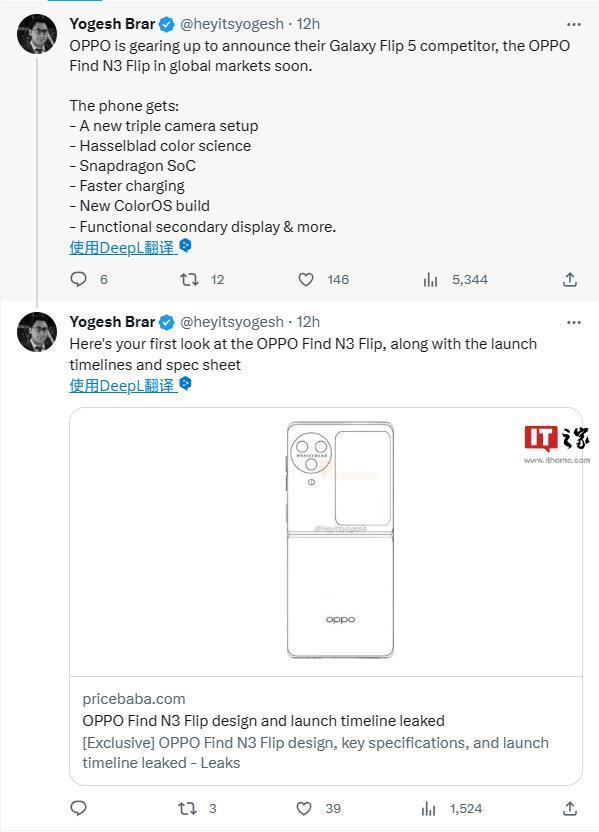This screenshot has width=599, height=832.
Task: Translate the first tweet with DeepL
Action: 122,247
